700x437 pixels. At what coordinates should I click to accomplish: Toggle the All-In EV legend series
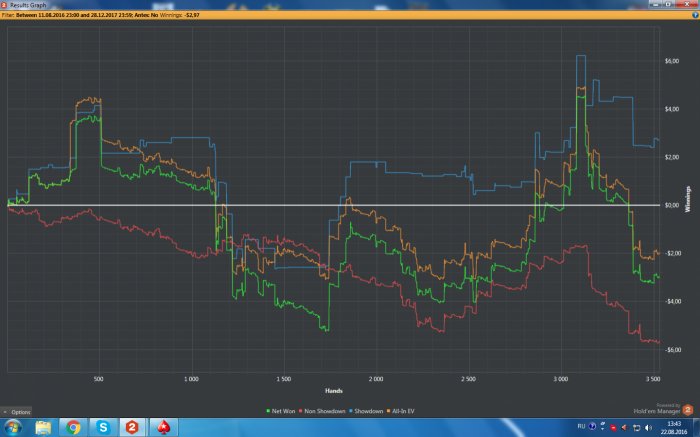tap(400, 411)
